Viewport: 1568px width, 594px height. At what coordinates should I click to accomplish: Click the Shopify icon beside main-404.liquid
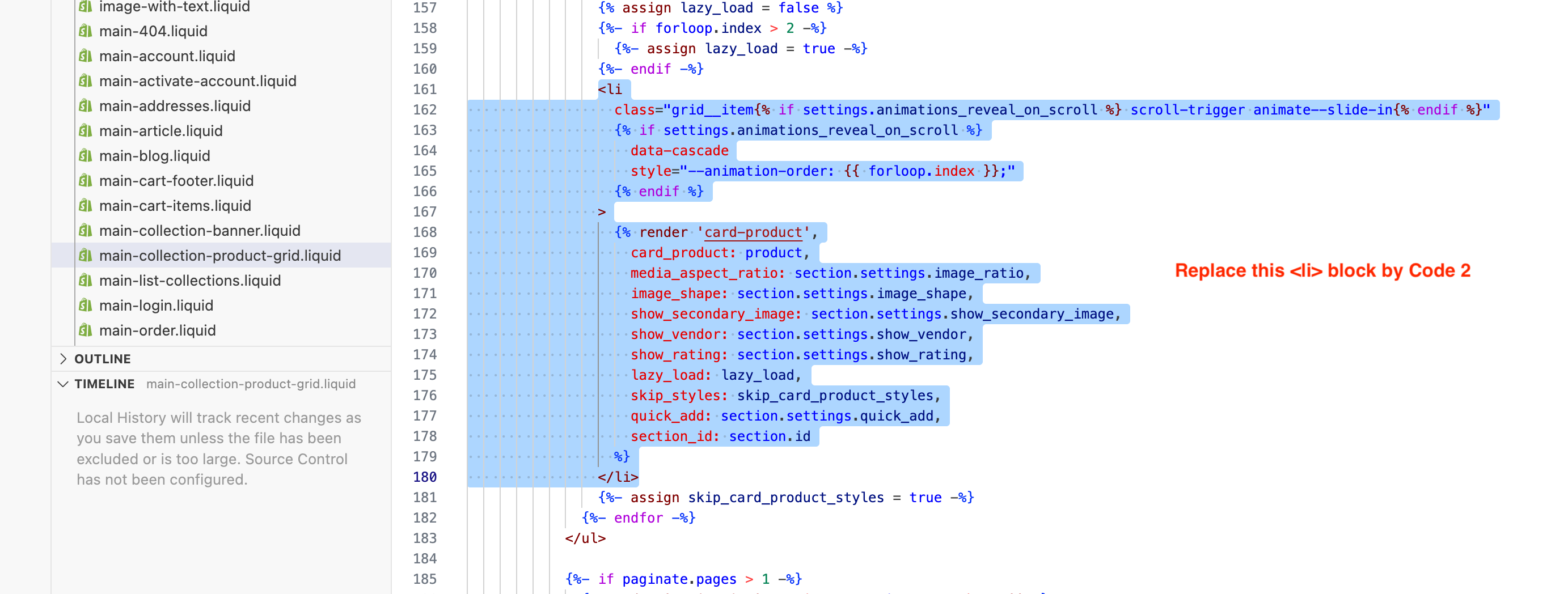(x=86, y=31)
